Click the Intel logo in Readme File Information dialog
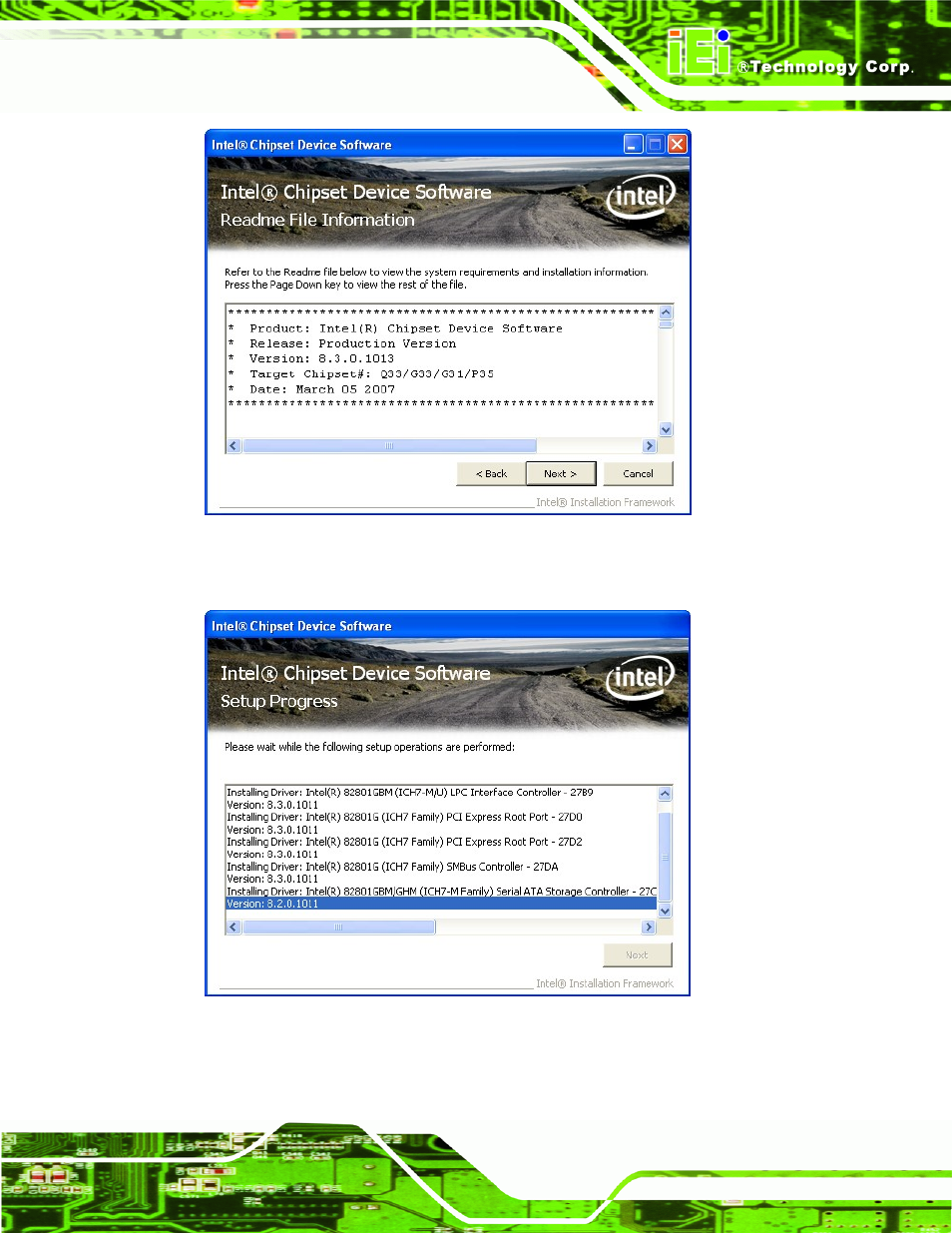Viewport: 952px width, 1233px height. click(641, 197)
